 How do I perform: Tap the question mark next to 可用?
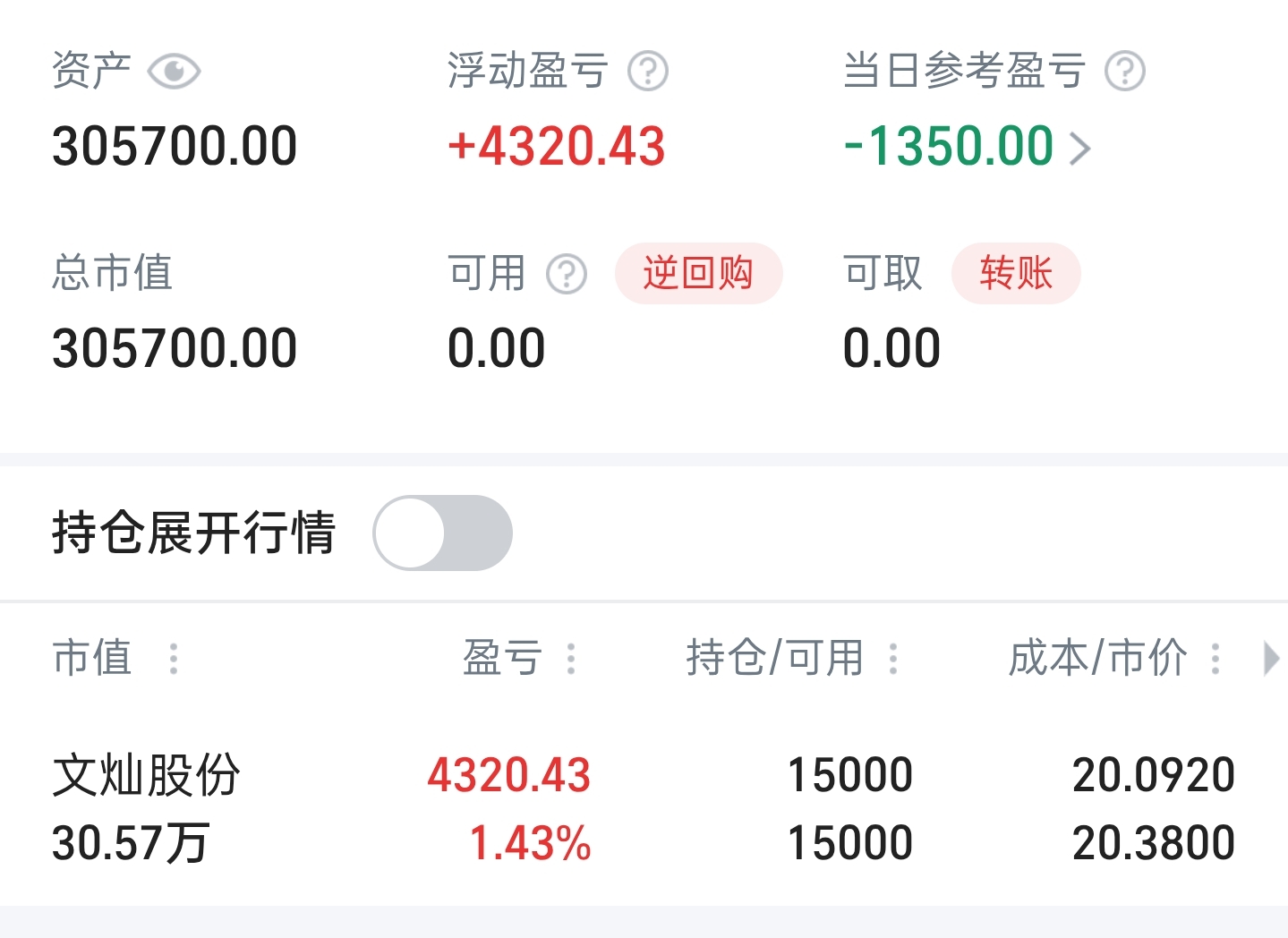point(567,274)
